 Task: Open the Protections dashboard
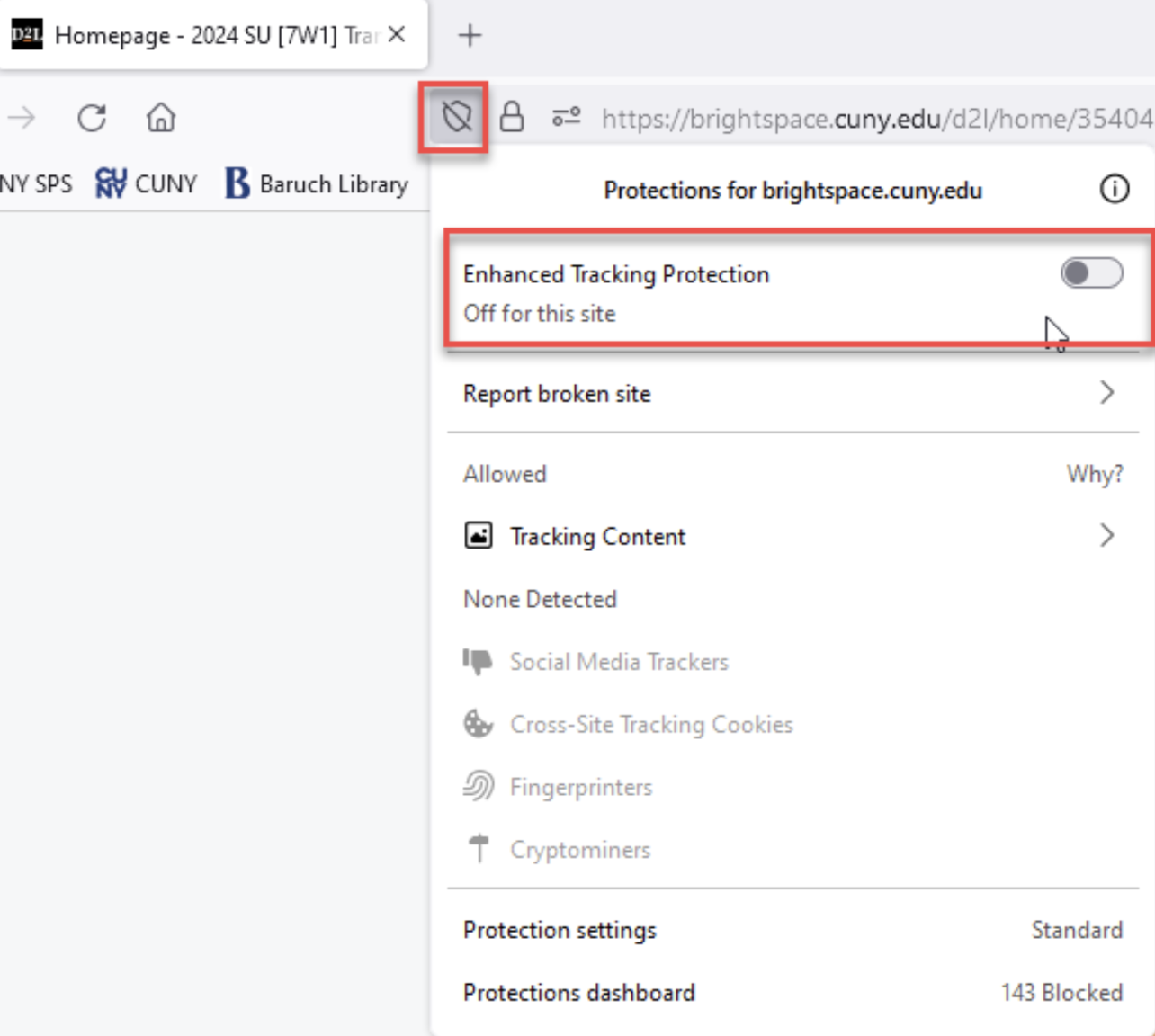(578, 993)
